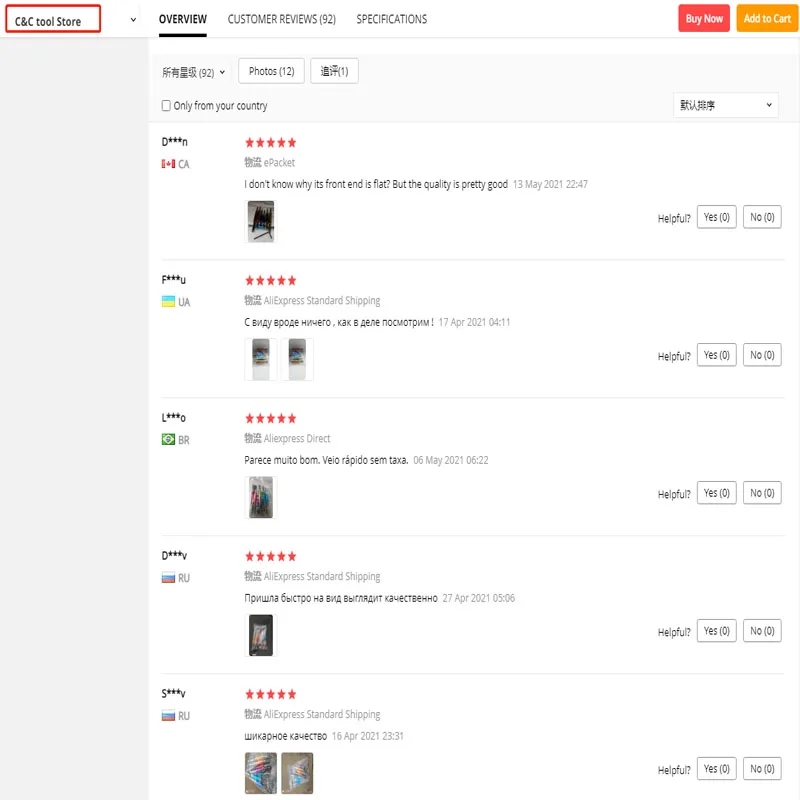Viewport: 800px width, 800px height.
Task: Expand the C&C tool Store dropdown
Action: [133, 20]
